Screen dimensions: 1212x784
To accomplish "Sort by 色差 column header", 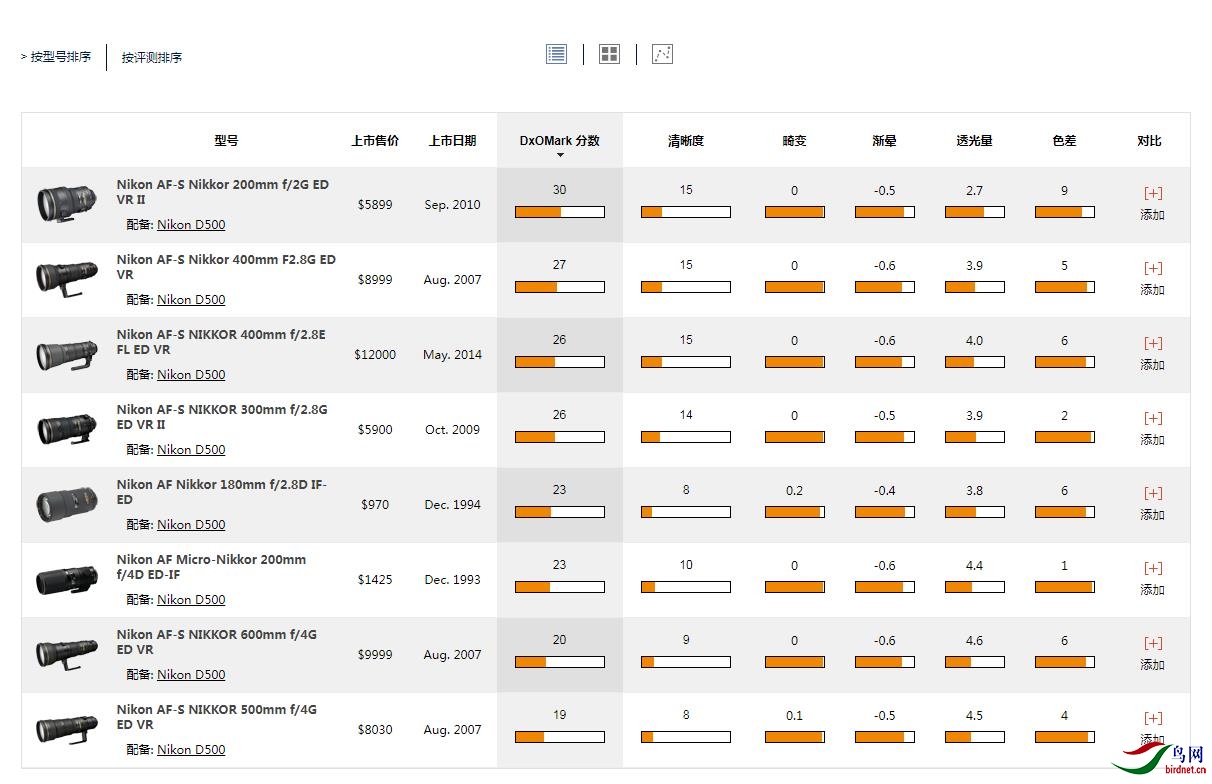I will 1064,141.
